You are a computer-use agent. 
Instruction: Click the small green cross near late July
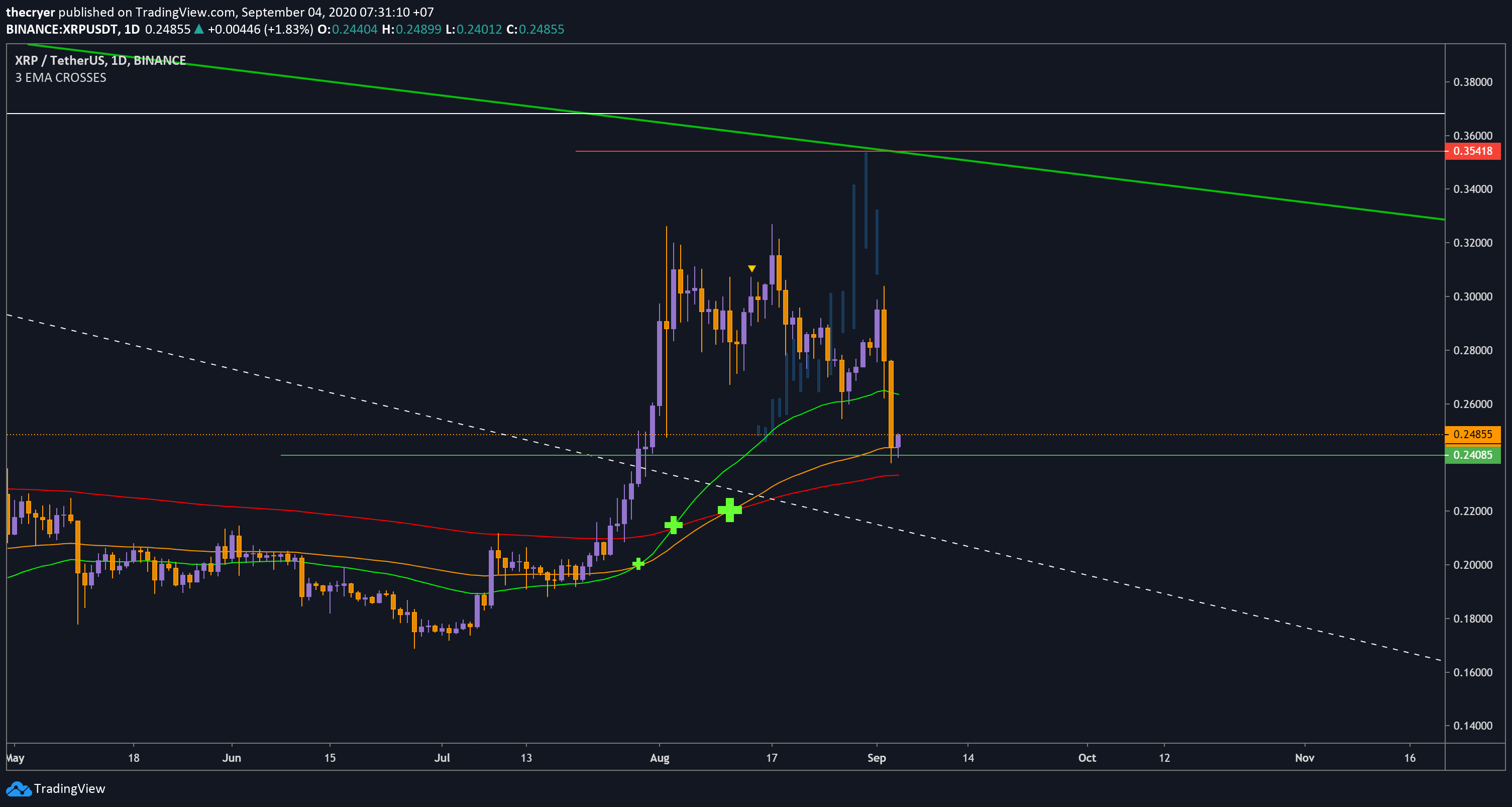pyautogui.click(x=638, y=564)
